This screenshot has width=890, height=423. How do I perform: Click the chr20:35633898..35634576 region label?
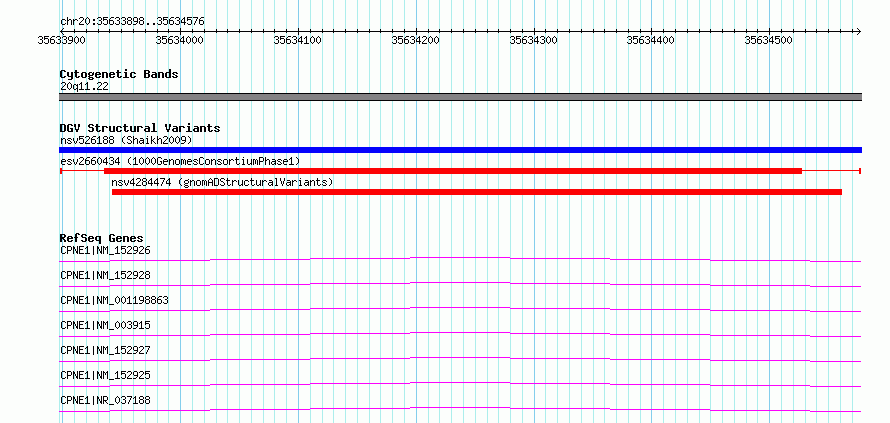click(132, 22)
